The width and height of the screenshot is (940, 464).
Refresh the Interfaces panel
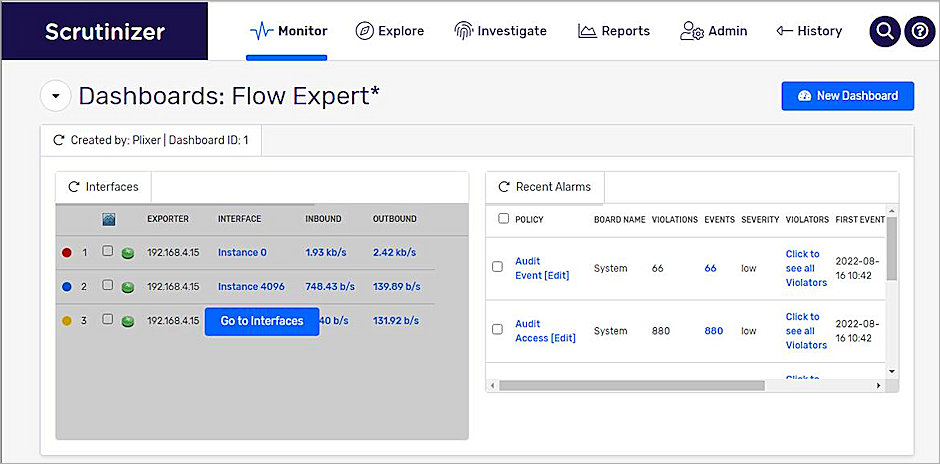pyautogui.click(x=74, y=187)
